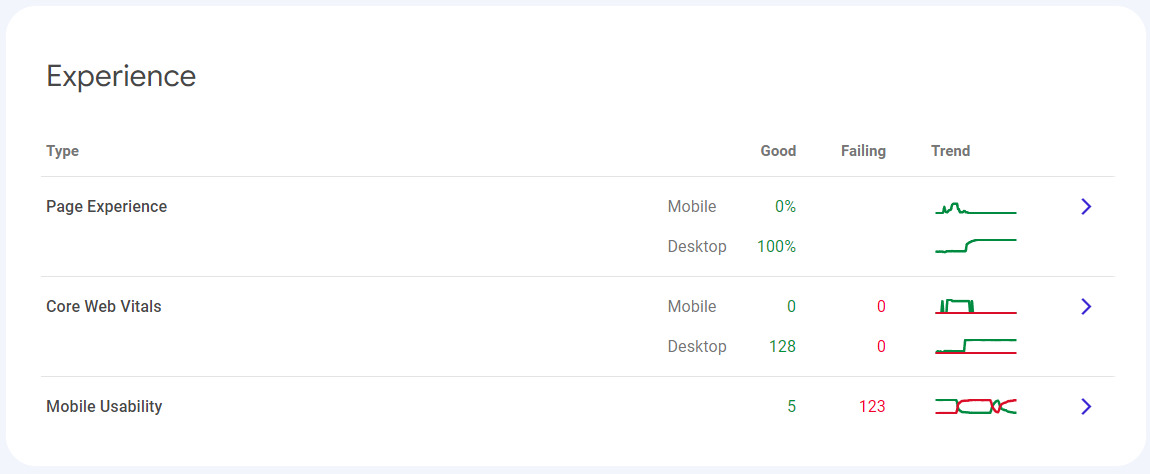Image resolution: width=1150 pixels, height=474 pixels.
Task: Click the 100% Desktop Page Experience value
Action: 777,247
